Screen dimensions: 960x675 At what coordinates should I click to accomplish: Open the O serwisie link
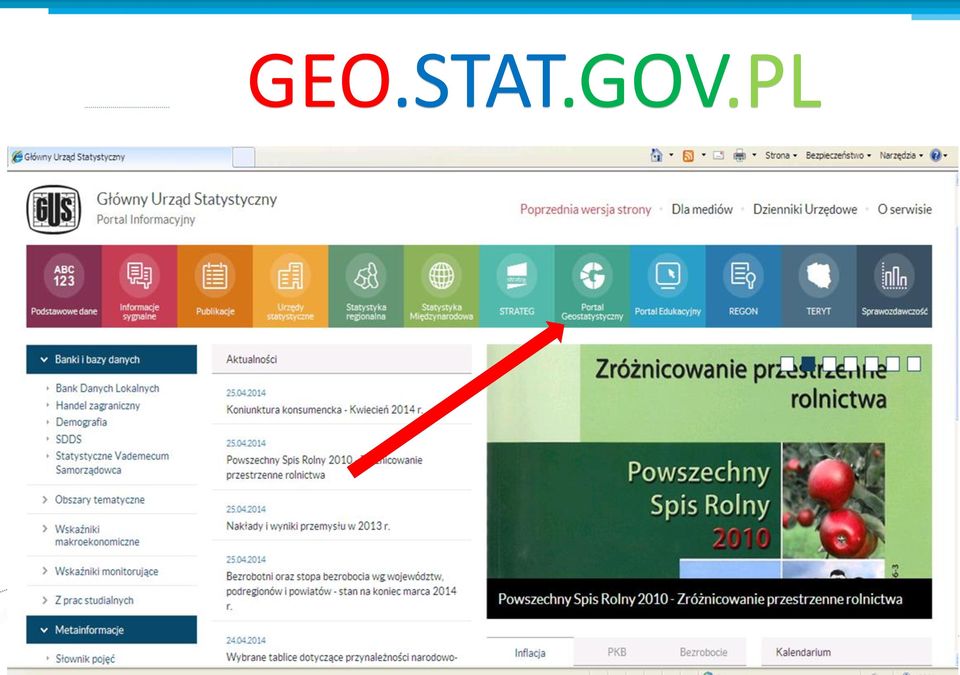(905, 209)
